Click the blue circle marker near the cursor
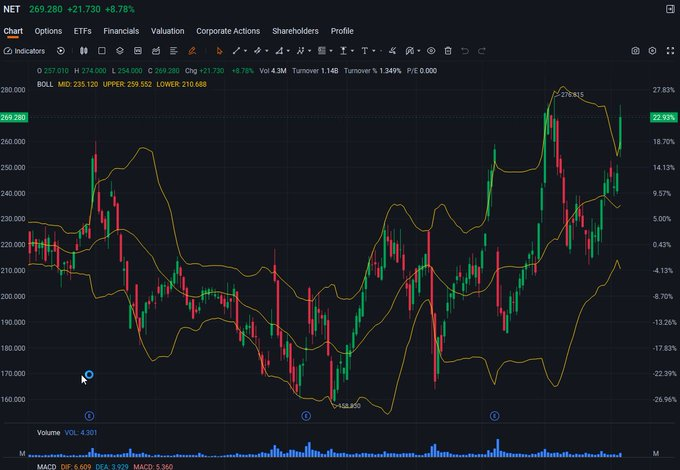Screen dimensions: 680x470 pos(89,375)
